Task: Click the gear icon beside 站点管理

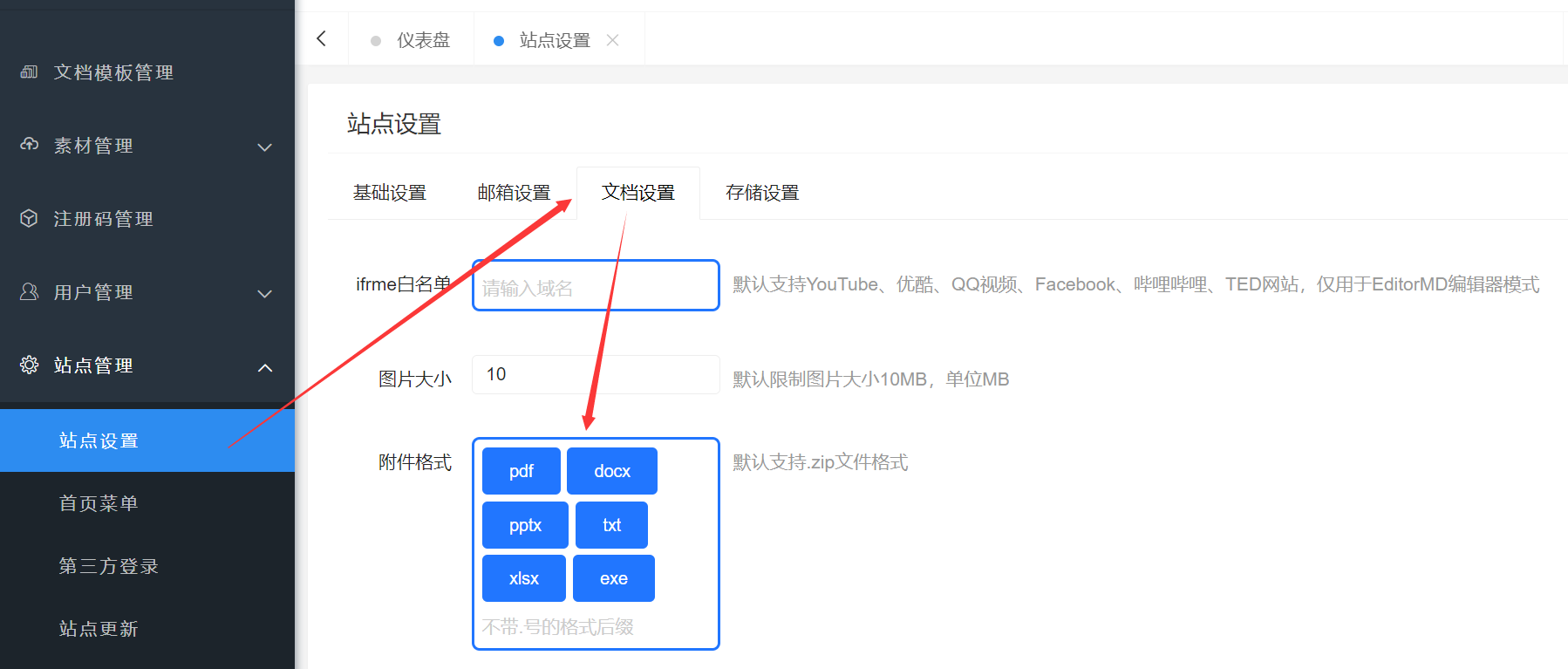Action: point(29,365)
